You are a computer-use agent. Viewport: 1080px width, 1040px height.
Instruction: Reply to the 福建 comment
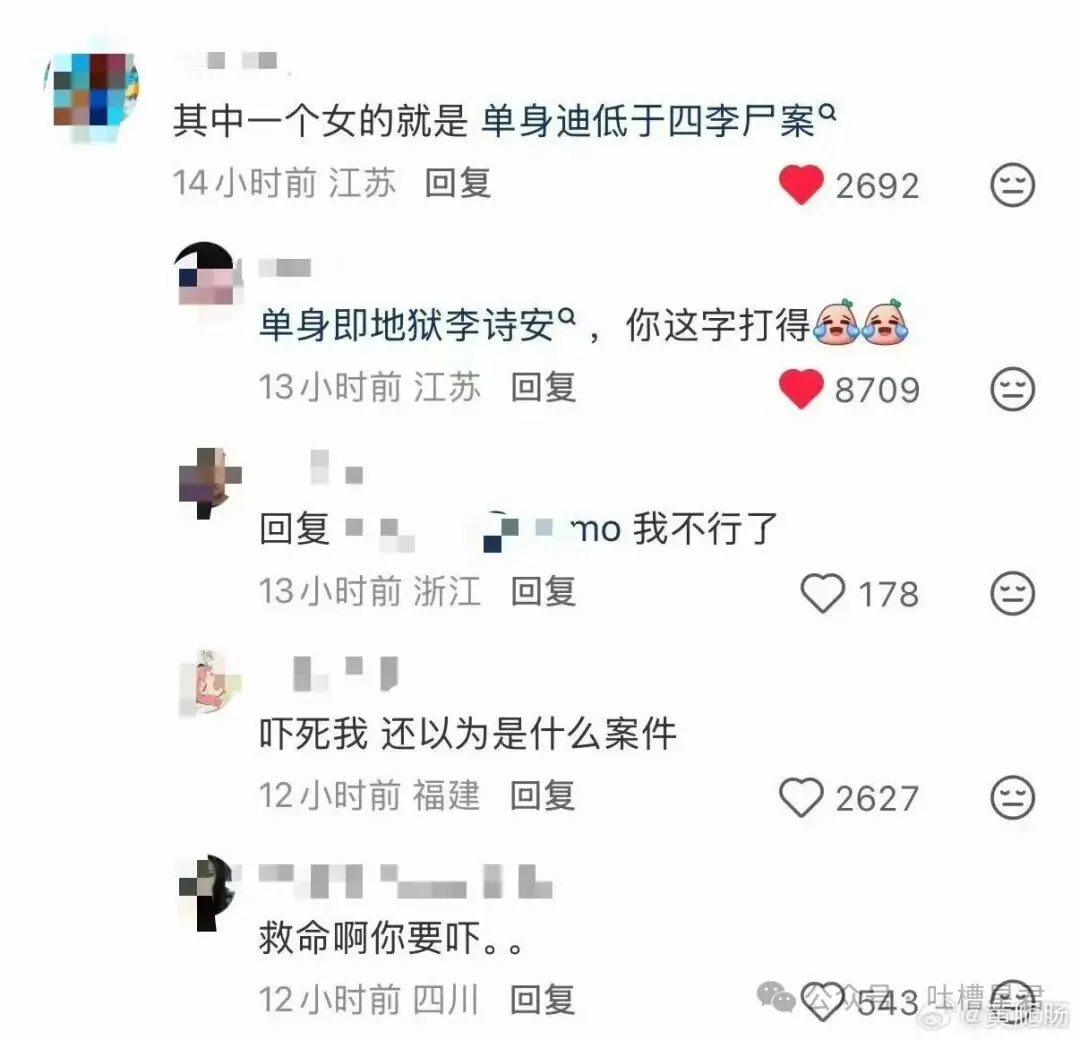(x=543, y=796)
